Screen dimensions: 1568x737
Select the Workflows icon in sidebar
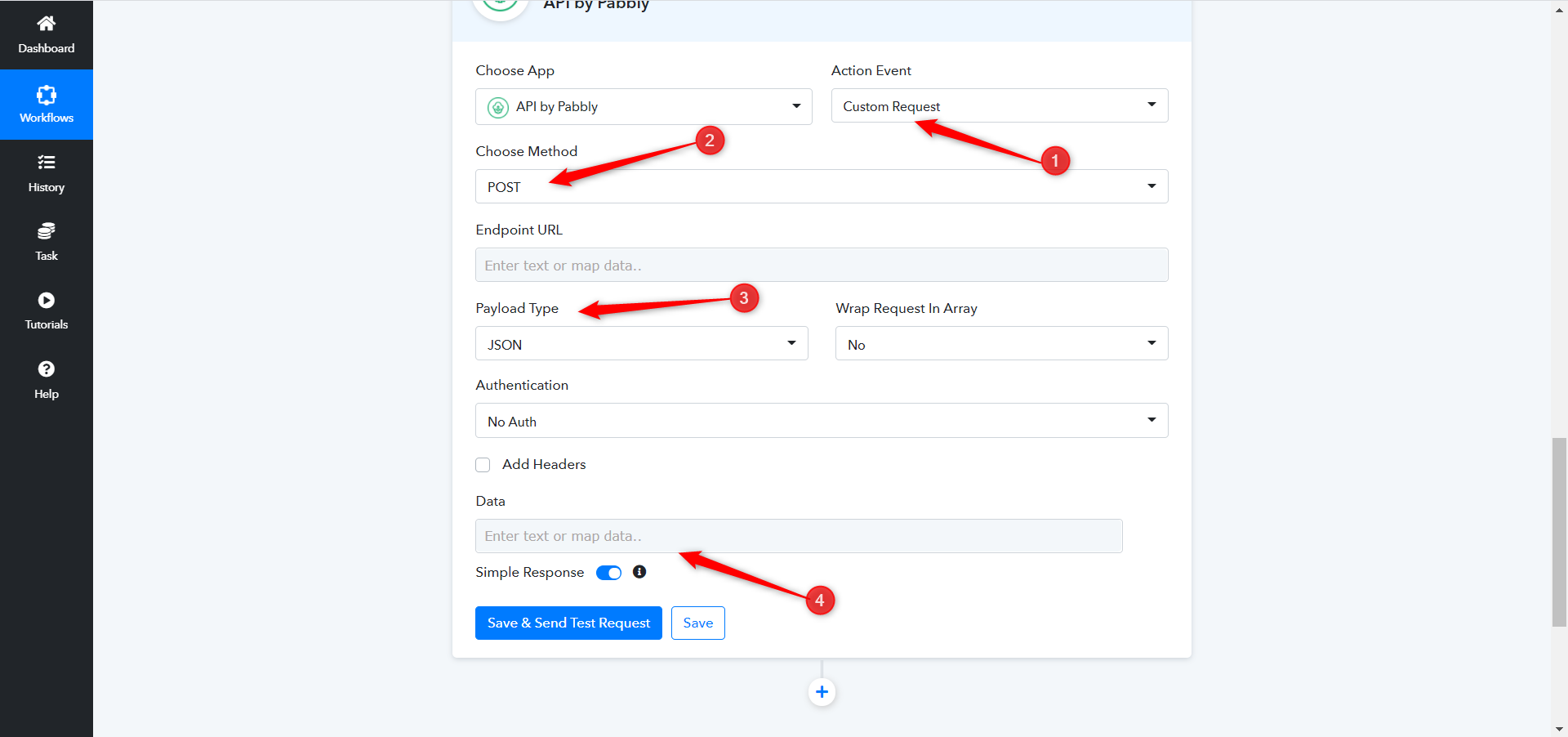coord(47,95)
